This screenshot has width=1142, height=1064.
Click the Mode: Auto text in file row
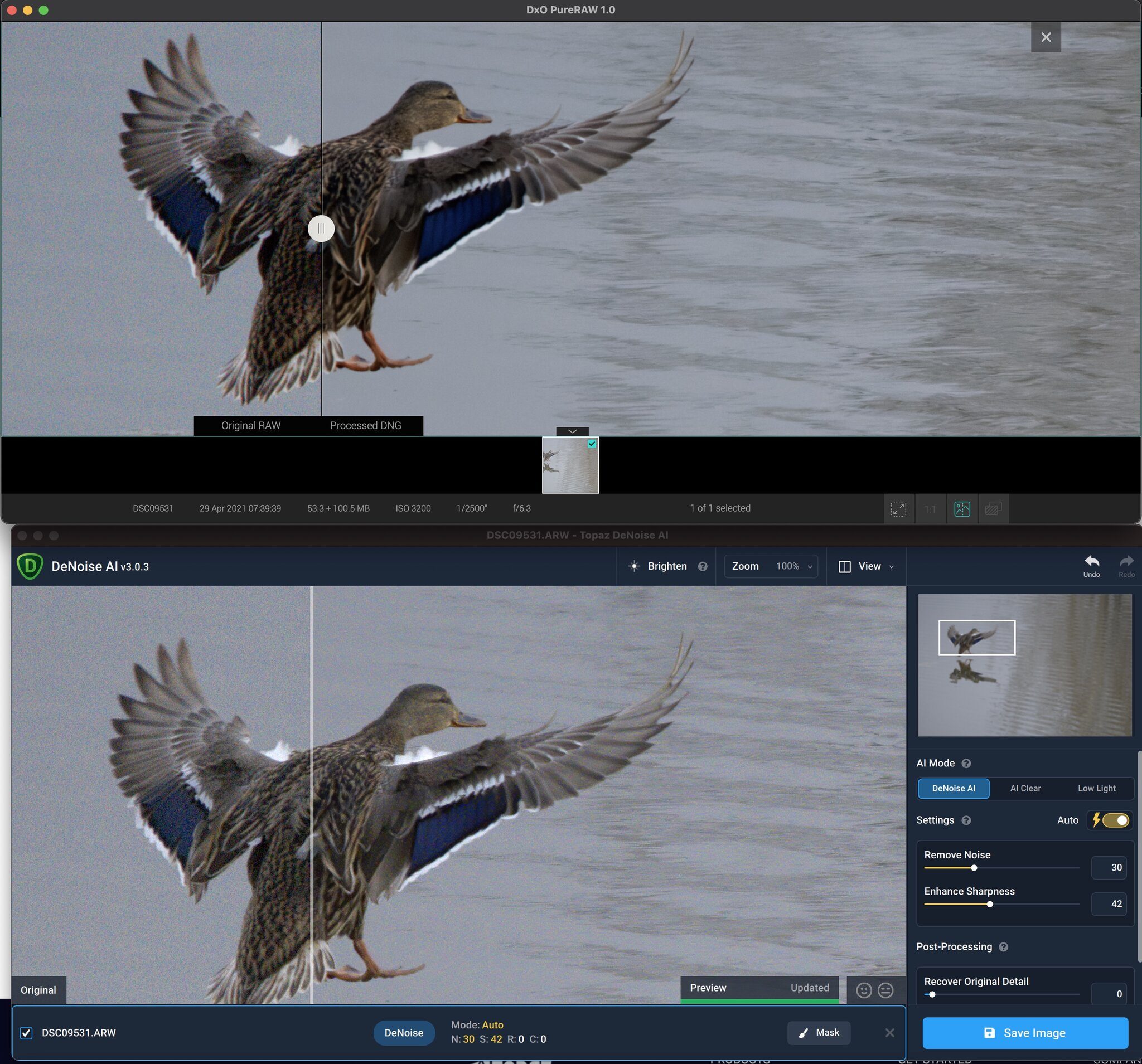tap(477, 1025)
